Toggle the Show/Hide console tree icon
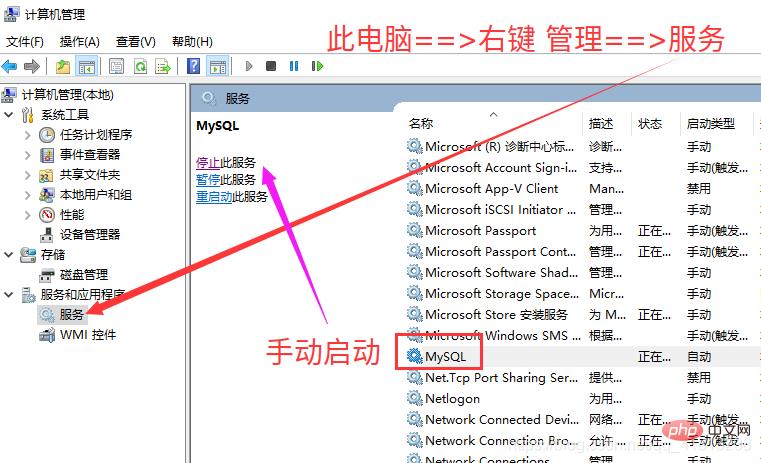This screenshot has width=761, height=463. 87,66
